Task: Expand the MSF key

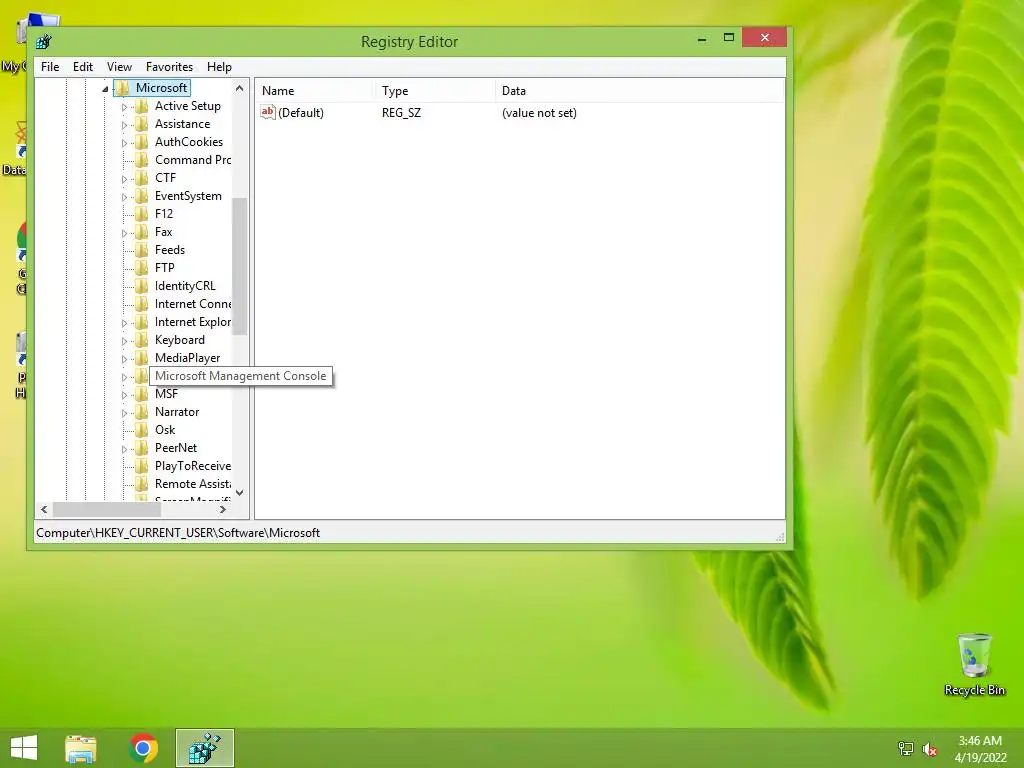Action: click(x=124, y=394)
